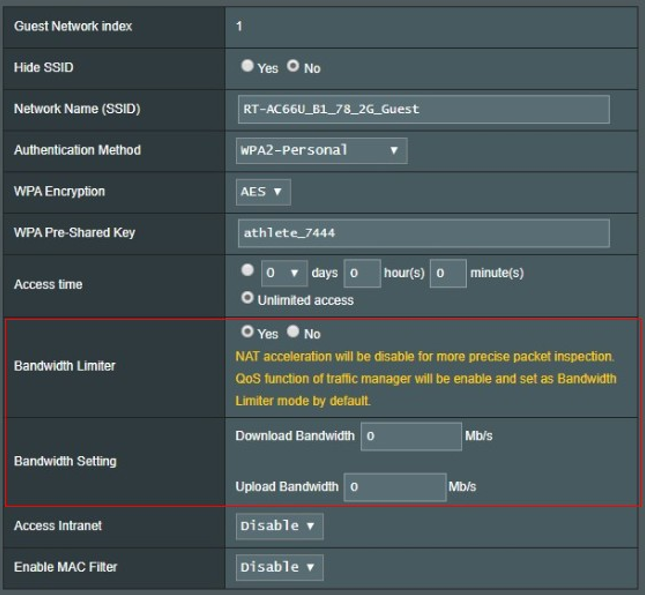The width and height of the screenshot is (645, 595).
Task: Open the Authentication Method dropdown
Action: tap(321, 150)
